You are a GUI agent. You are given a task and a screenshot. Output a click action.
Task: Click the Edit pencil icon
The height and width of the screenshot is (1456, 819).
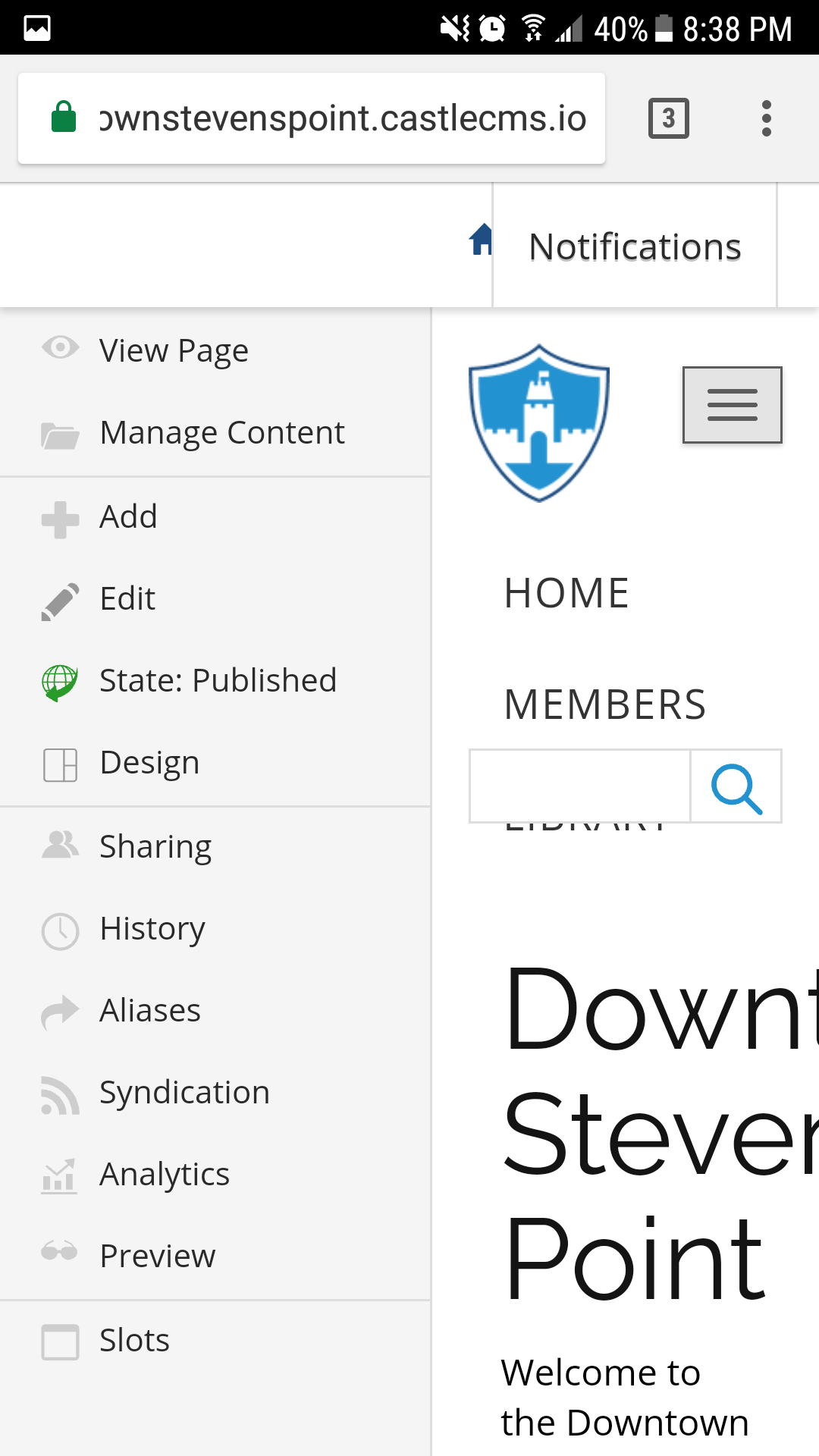tap(60, 602)
